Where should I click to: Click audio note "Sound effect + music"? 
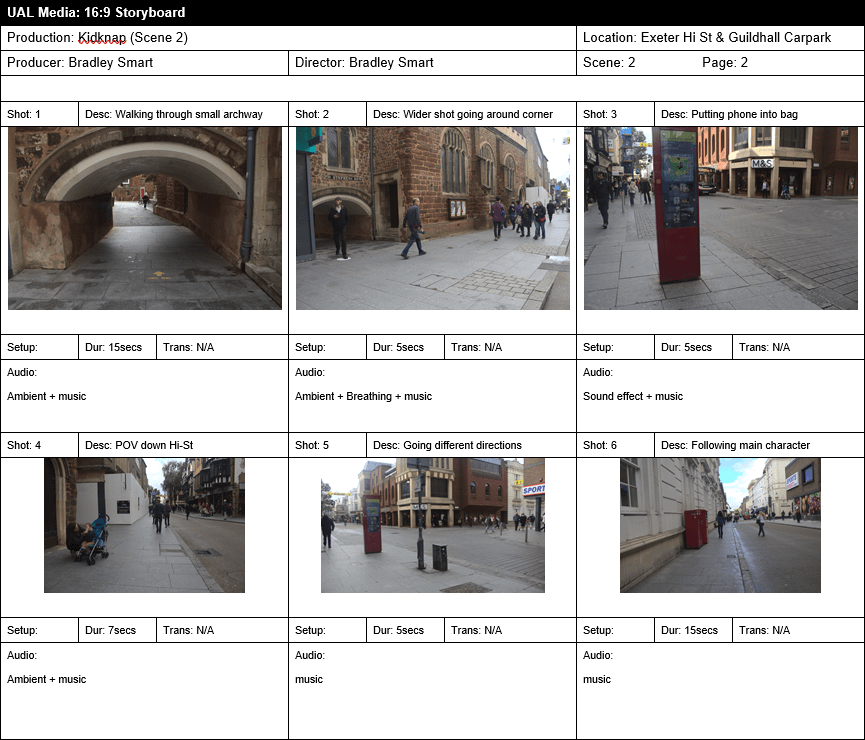pyautogui.click(x=633, y=397)
